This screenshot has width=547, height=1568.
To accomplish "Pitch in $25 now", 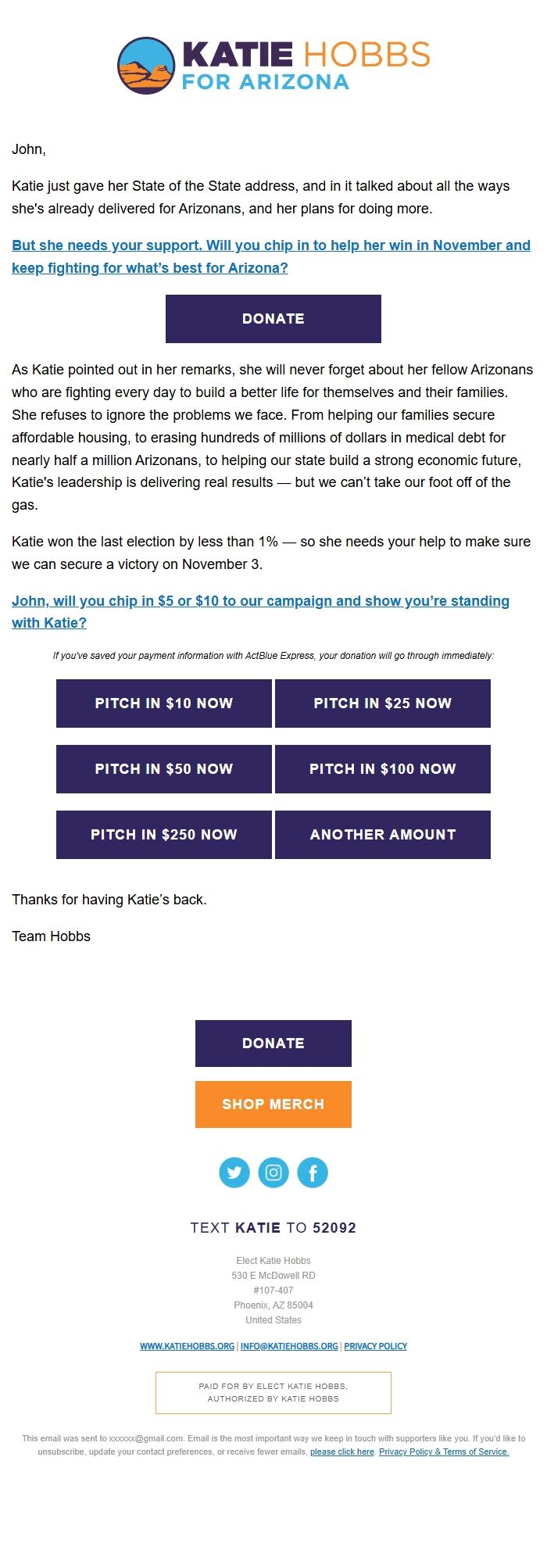I will (382, 703).
